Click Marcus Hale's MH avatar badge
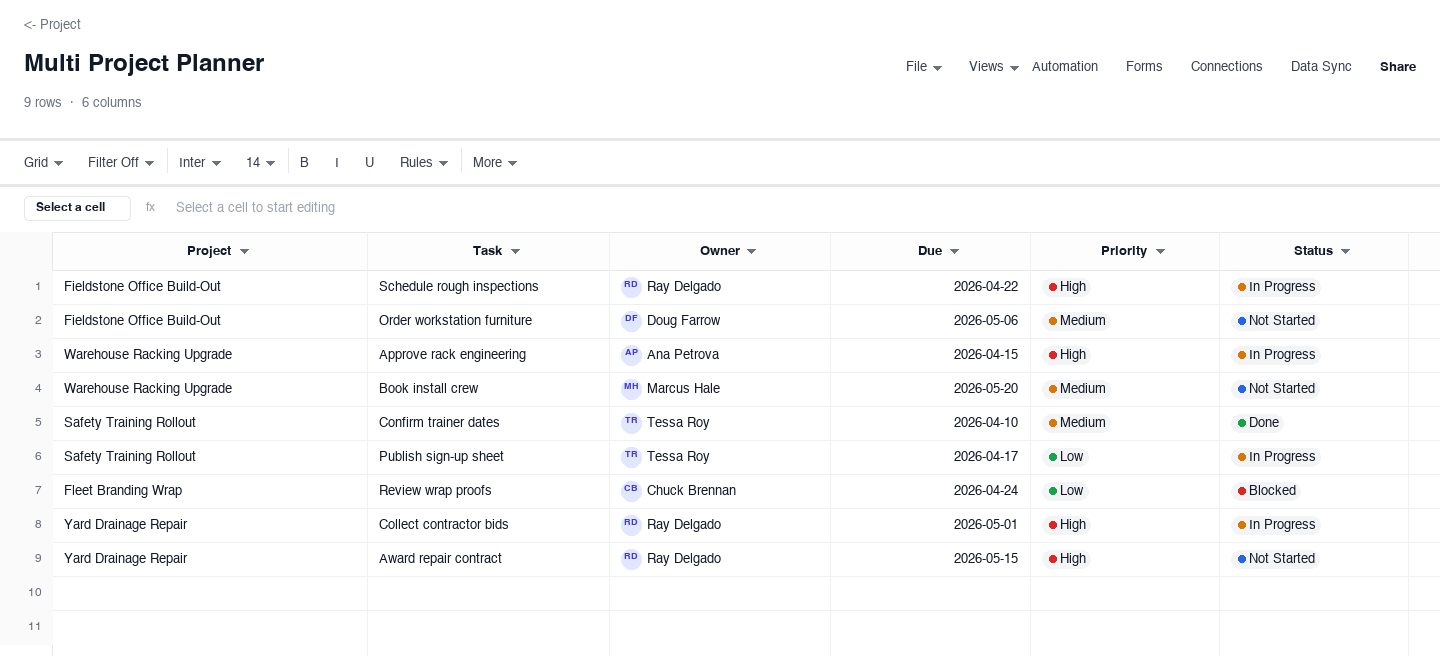 [631, 389]
